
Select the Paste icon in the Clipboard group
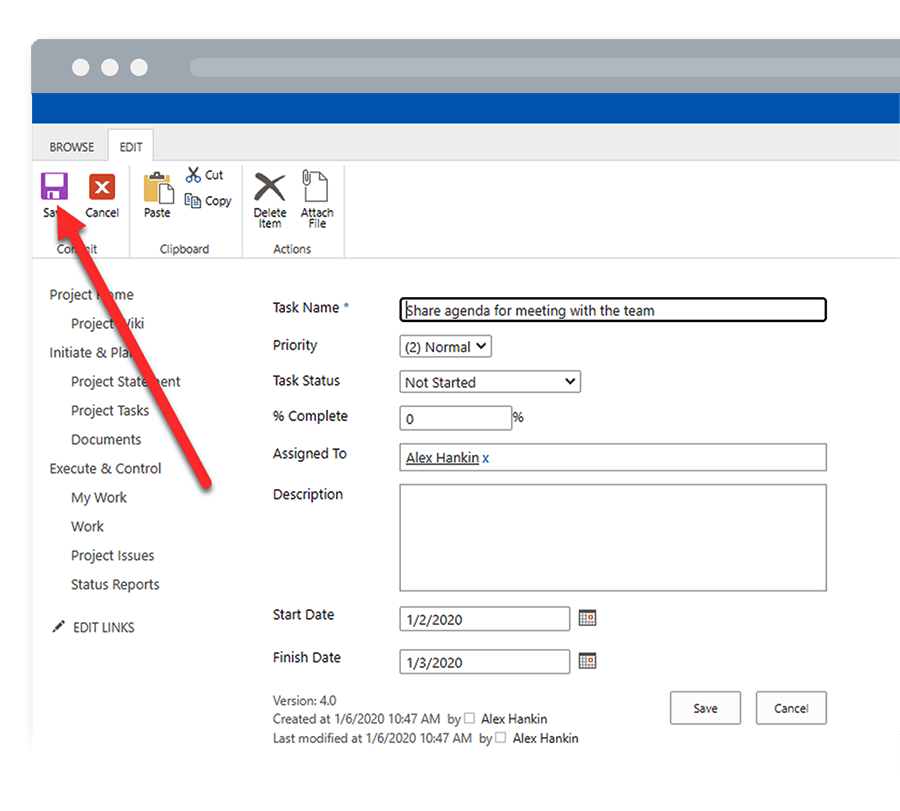tap(157, 190)
